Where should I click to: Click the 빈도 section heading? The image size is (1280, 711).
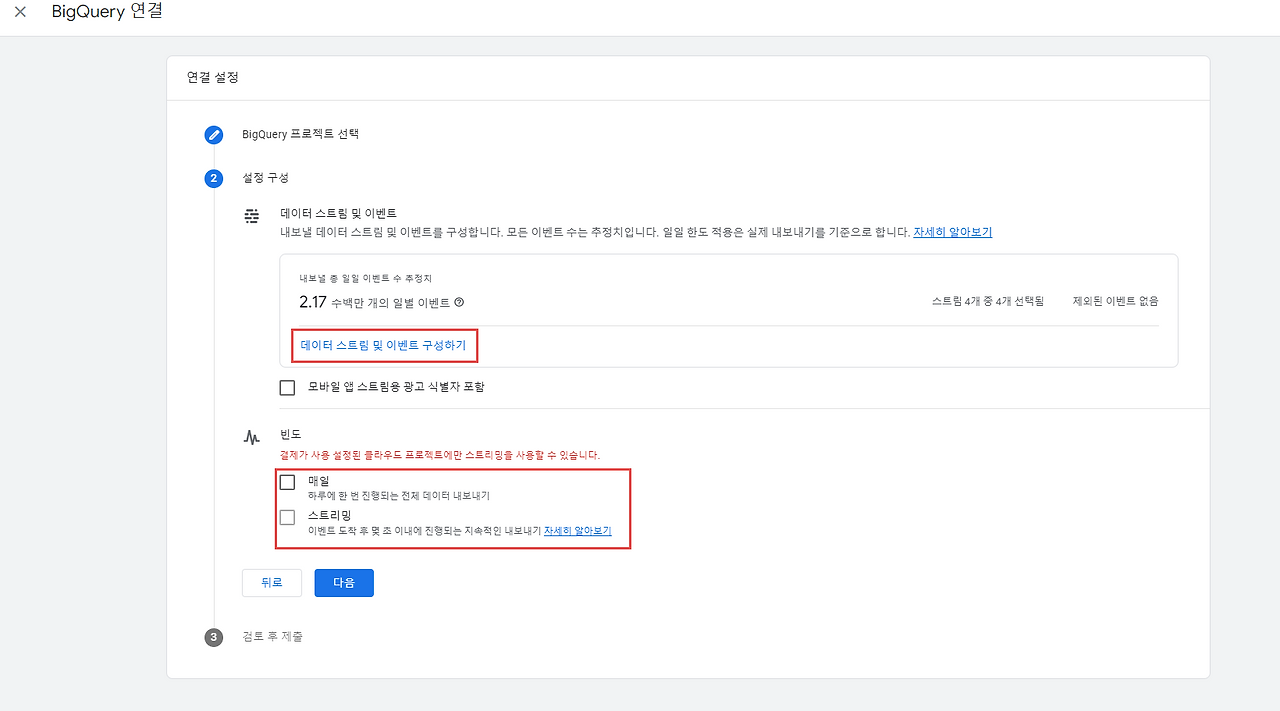290,435
